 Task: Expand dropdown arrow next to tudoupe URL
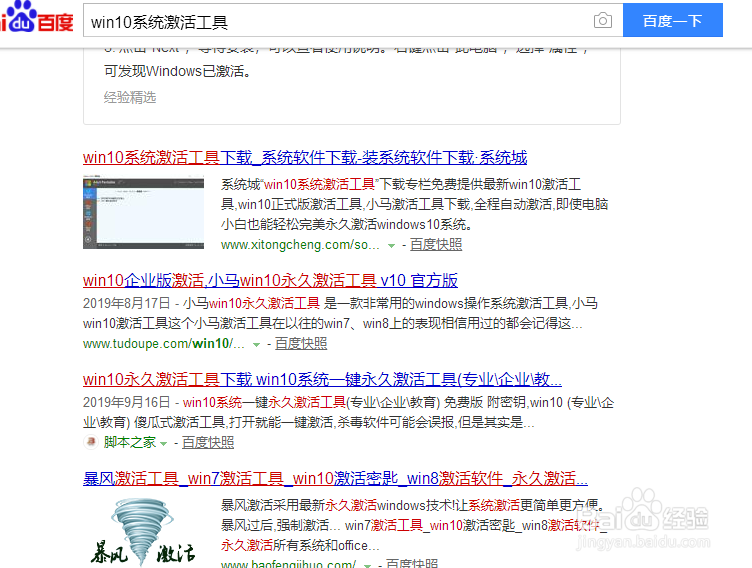[257, 344]
